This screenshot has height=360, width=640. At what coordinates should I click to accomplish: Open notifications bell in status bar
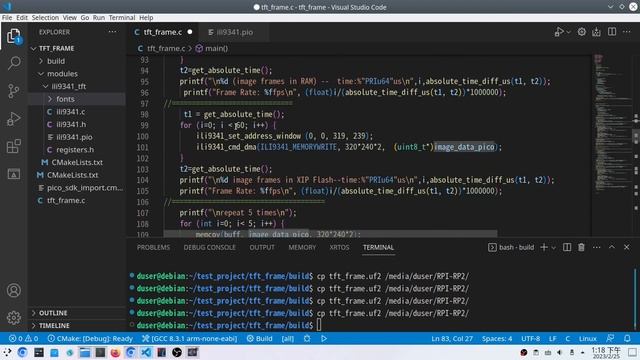[x=627, y=338]
